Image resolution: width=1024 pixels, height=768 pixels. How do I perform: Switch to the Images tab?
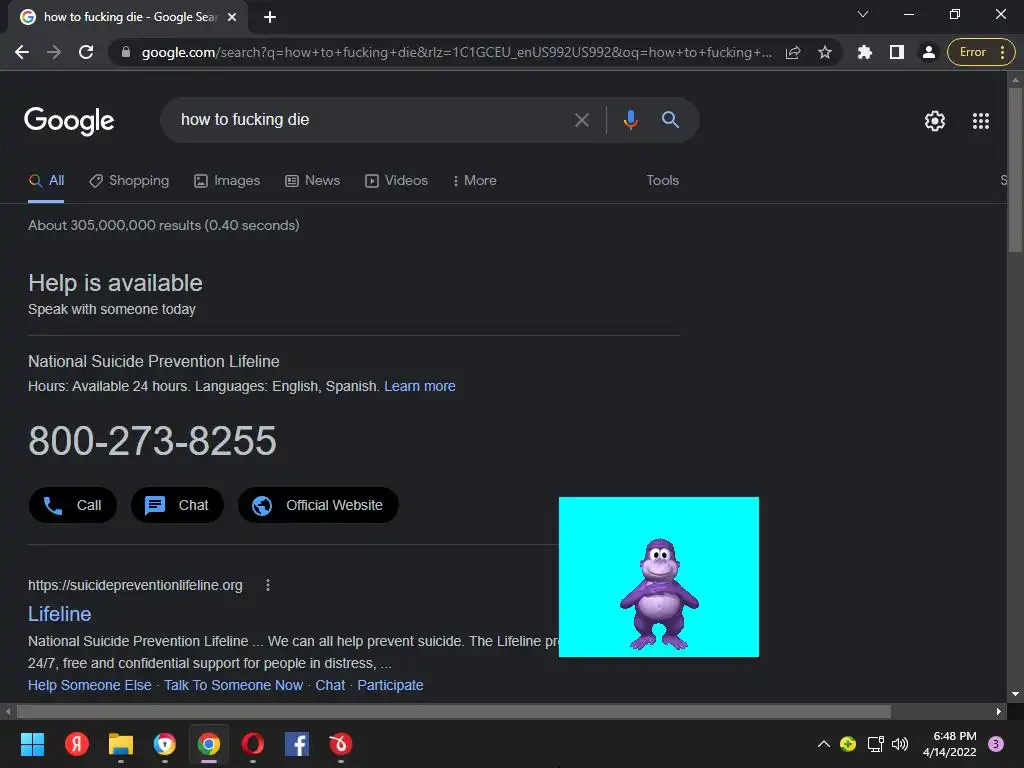point(227,181)
